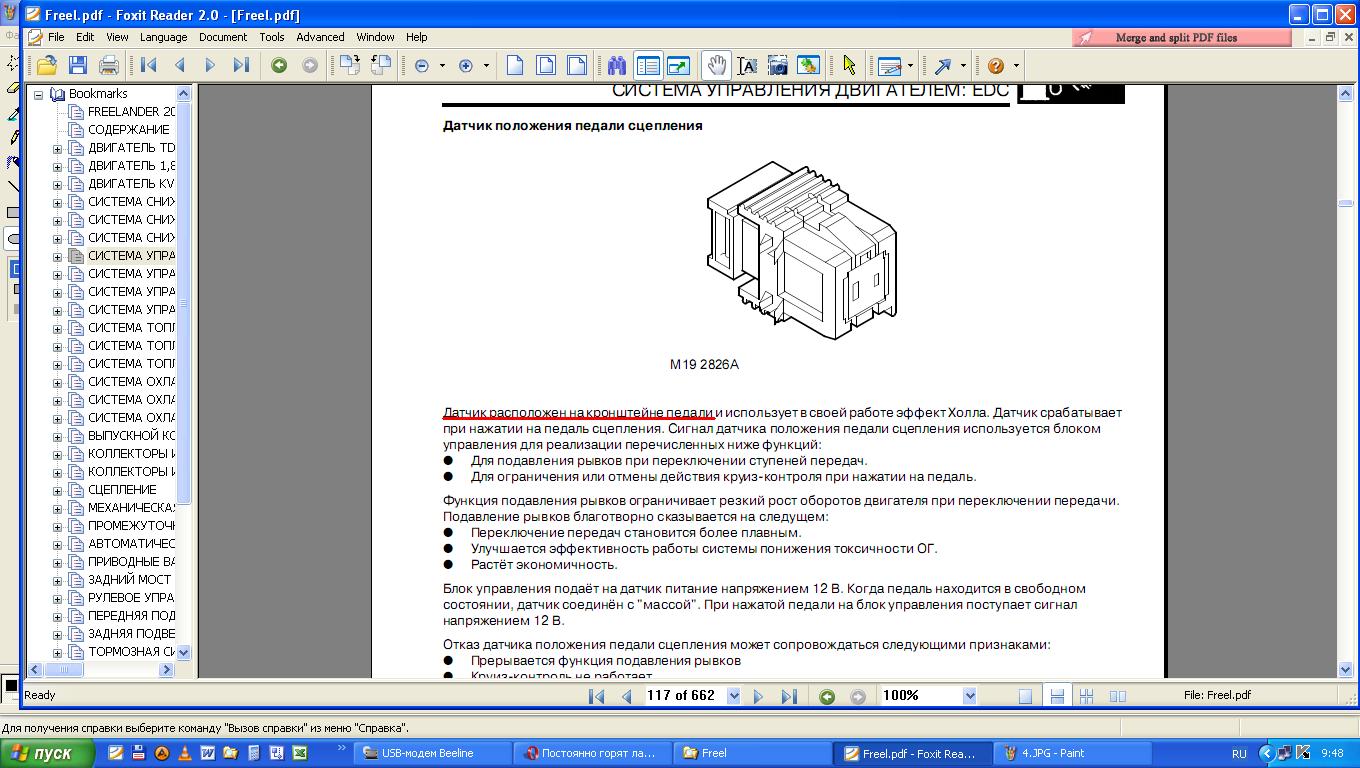Click the document's vertical scrollbar thumb
The height and width of the screenshot is (768, 1360).
coord(1346,203)
